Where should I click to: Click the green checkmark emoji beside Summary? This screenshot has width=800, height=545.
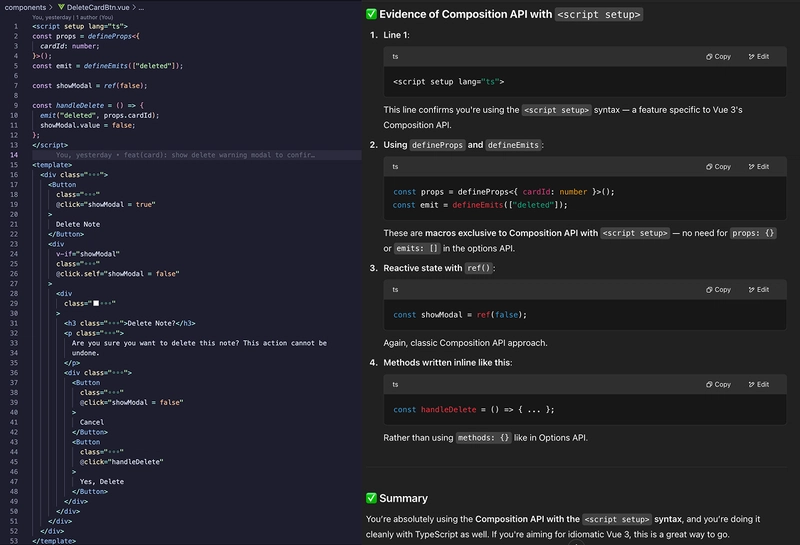[x=371, y=498]
